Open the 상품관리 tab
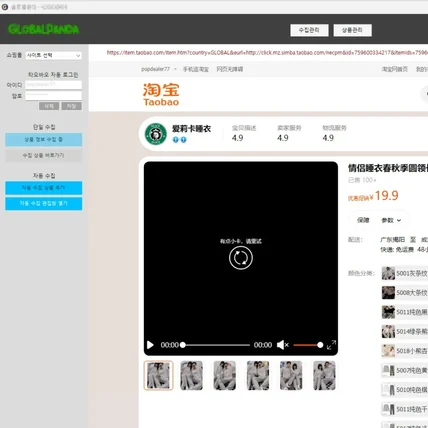The width and height of the screenshot is (428, 428). [352, 30]
